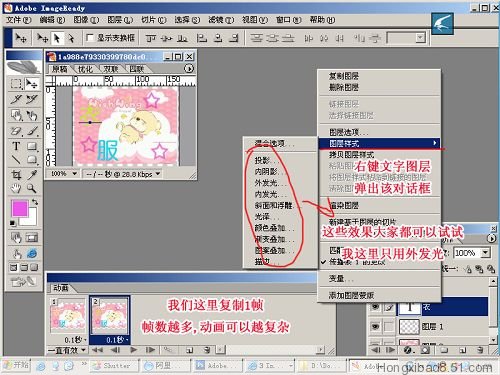Click the magenta foreground color swatch
Screen dimensions: 500x375
[20, 209]
